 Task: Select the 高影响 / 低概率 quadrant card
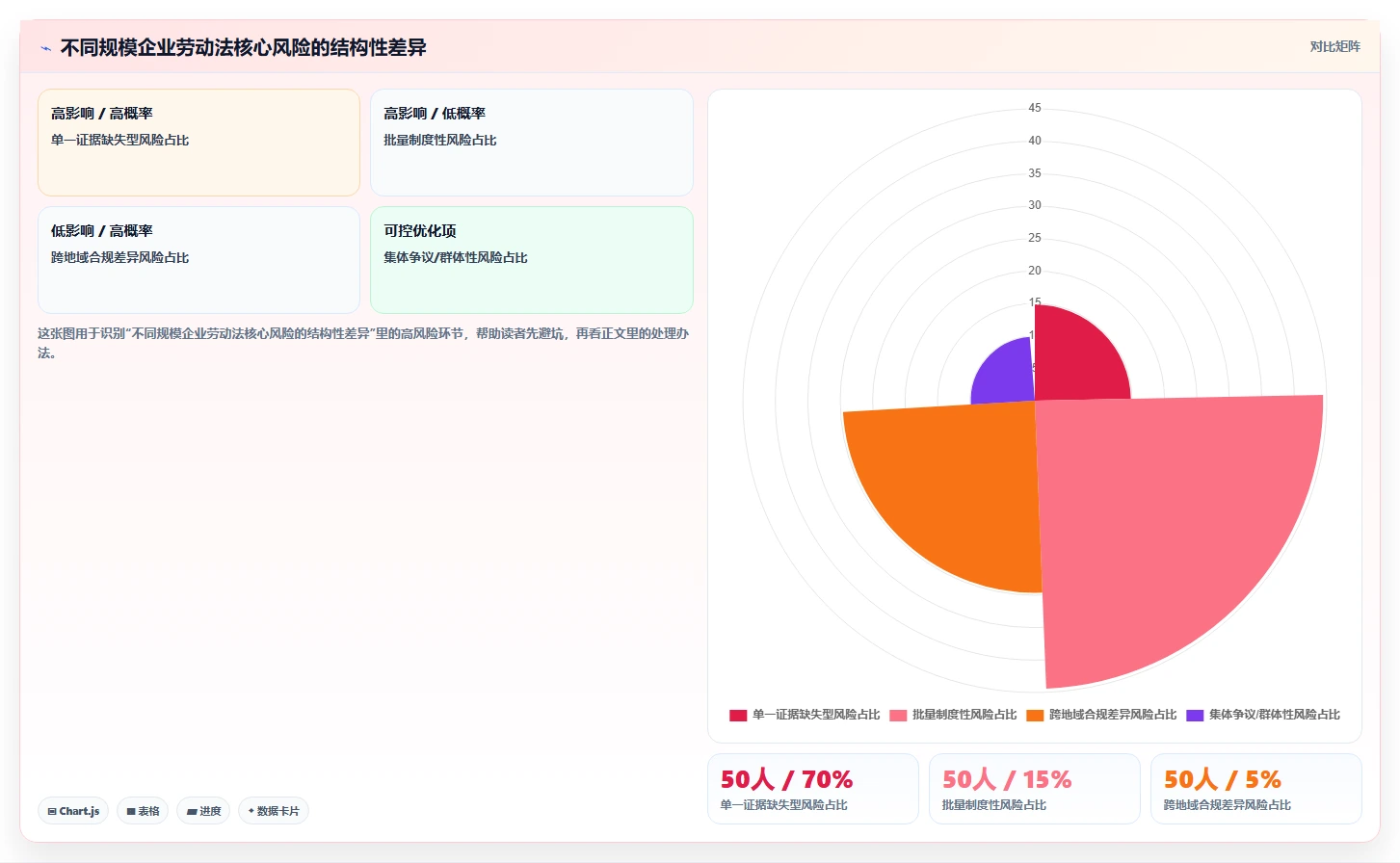tap(532, 143)
